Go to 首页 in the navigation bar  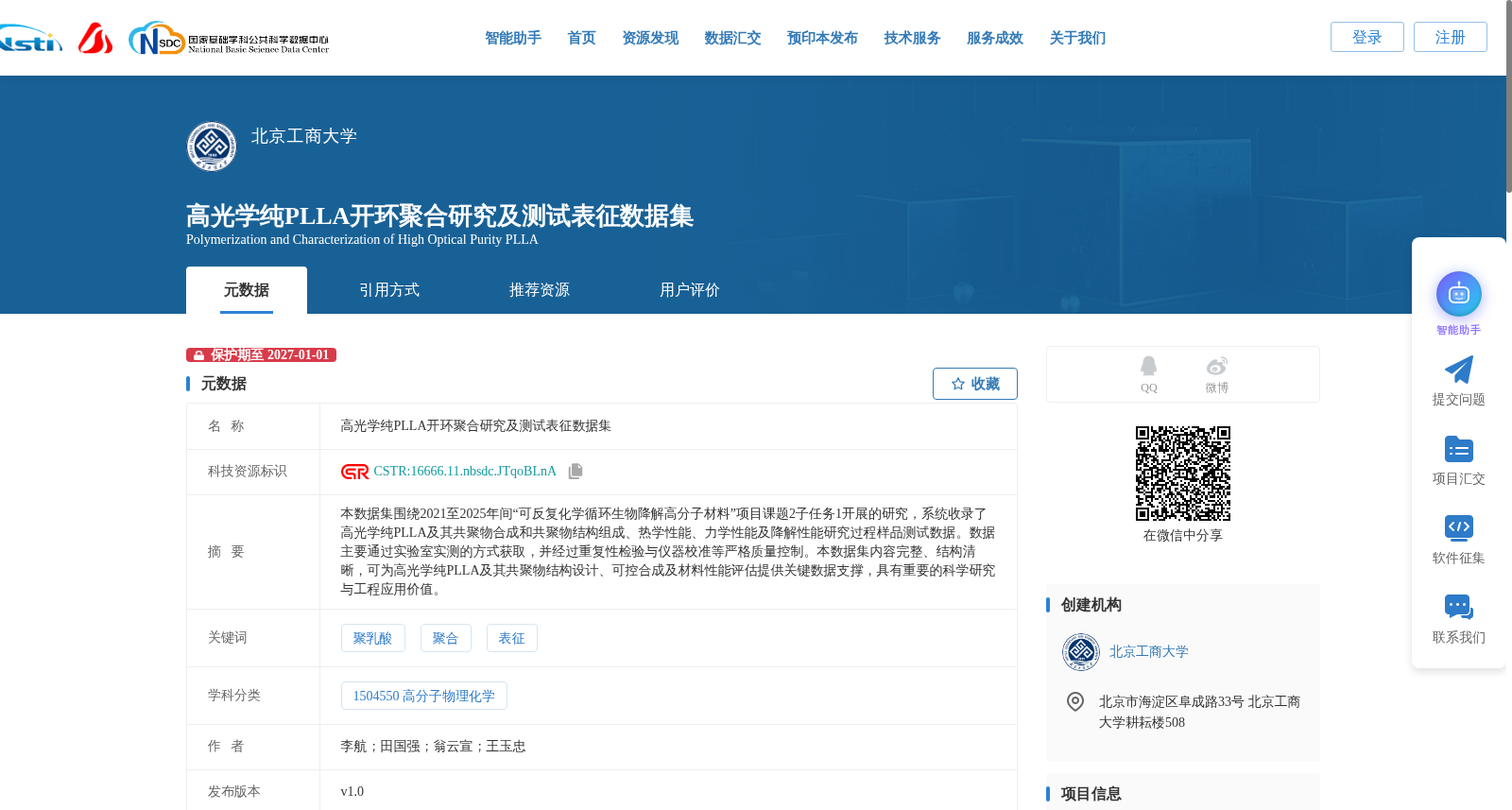(581, 38)
